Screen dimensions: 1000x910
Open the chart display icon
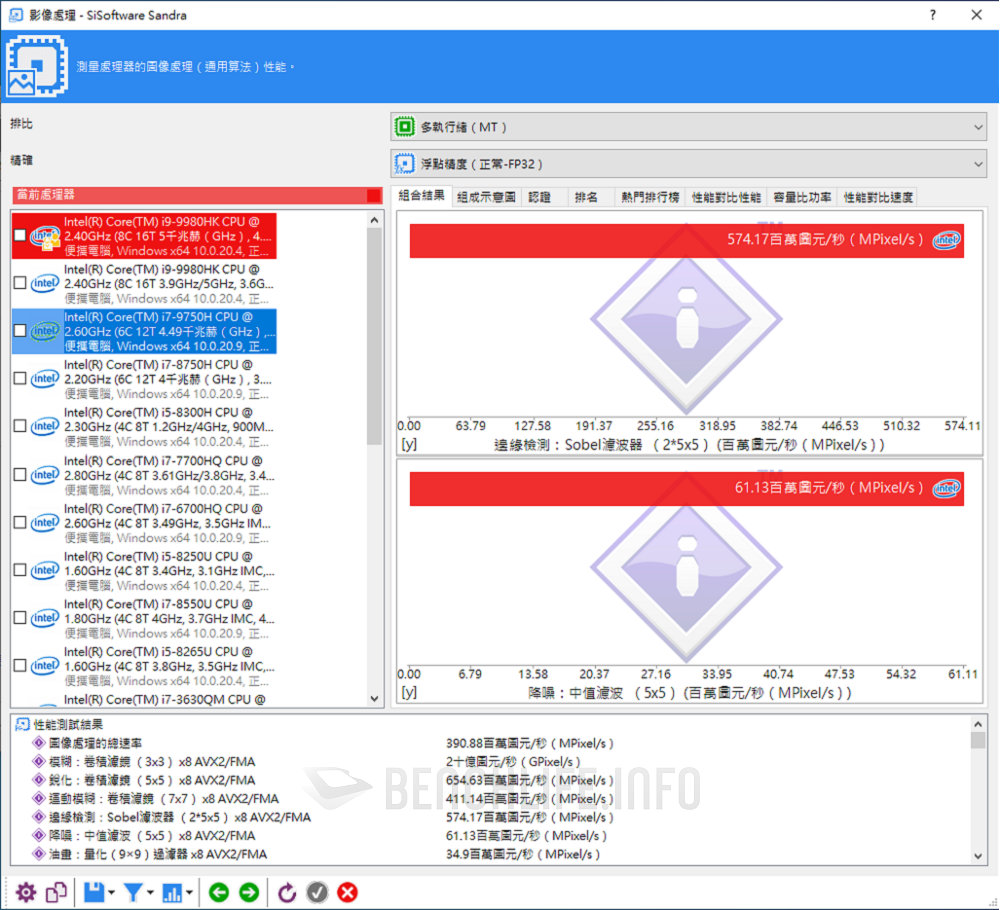tap(173, 892)
